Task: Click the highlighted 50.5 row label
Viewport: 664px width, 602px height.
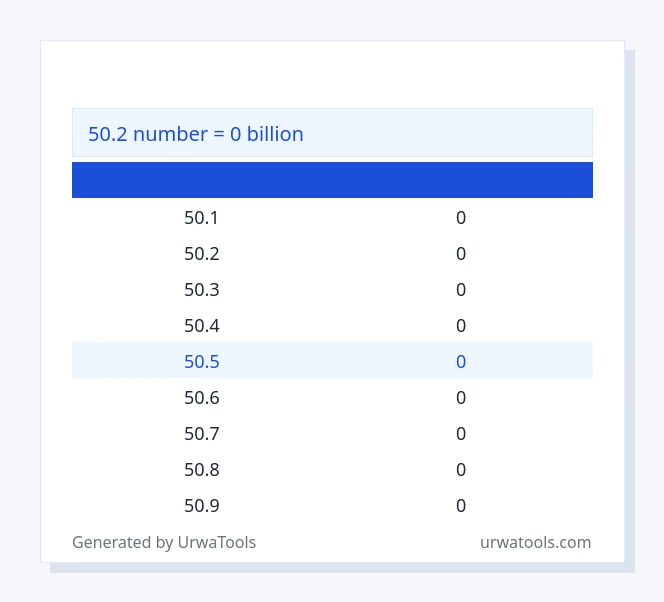Action: tap(202, 362)
